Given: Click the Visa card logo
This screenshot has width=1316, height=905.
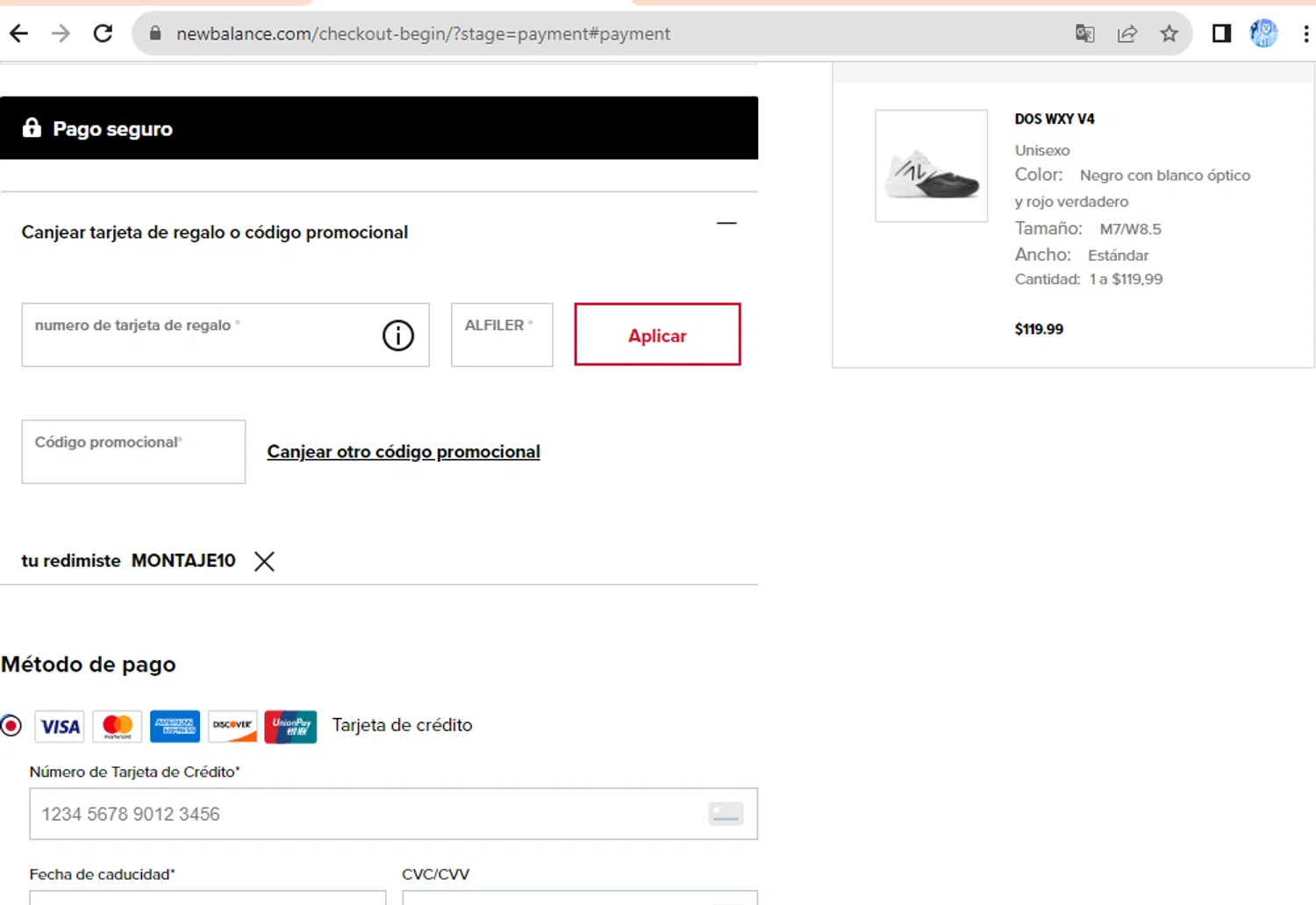Looking at the screenshot, I should coord(60,726).
